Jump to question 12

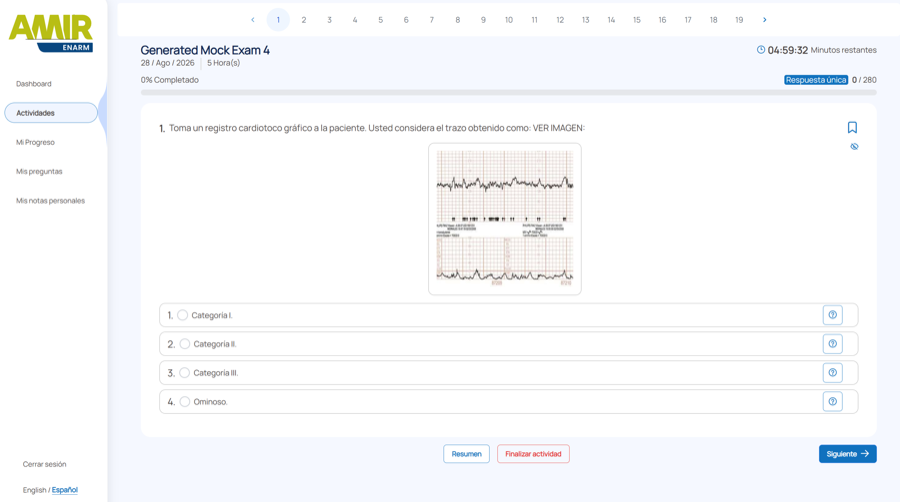click(x=560, y=20)
